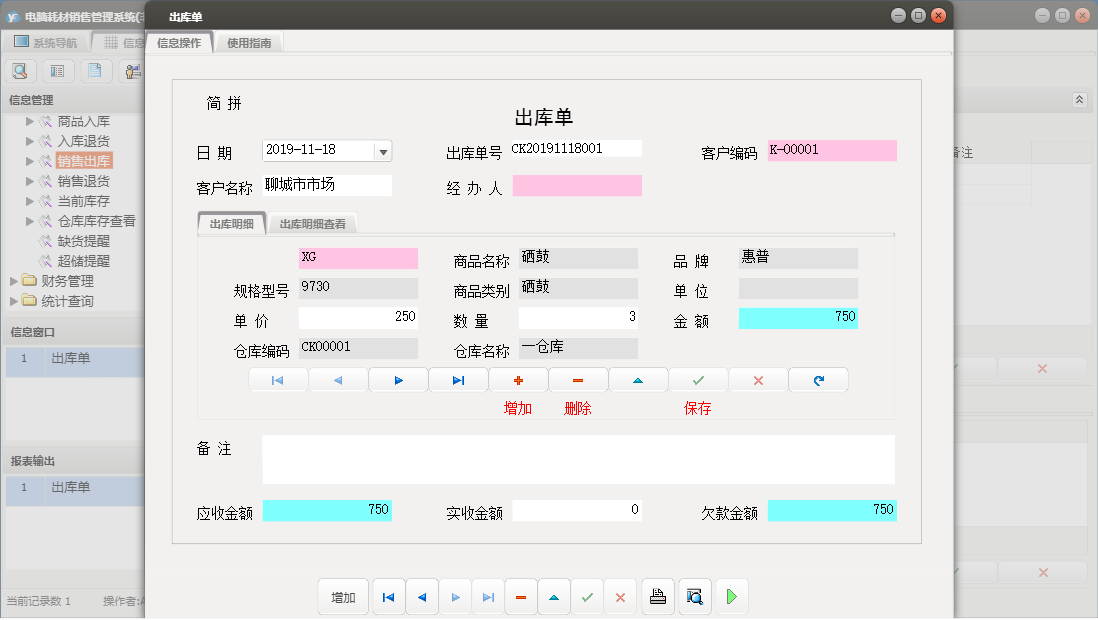Open the 日期 date dropdown arrow

click(x=383, y=151)
